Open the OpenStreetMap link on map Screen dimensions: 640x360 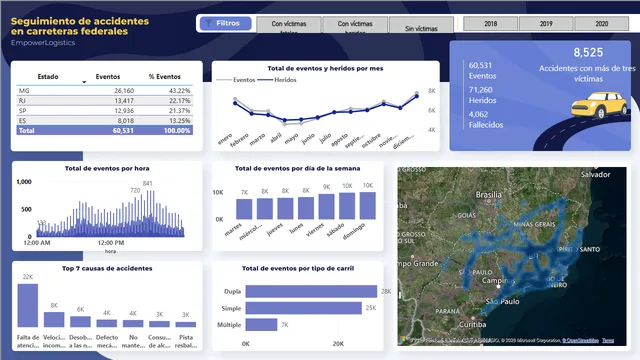pyautogui.click(x=580, y=340)
